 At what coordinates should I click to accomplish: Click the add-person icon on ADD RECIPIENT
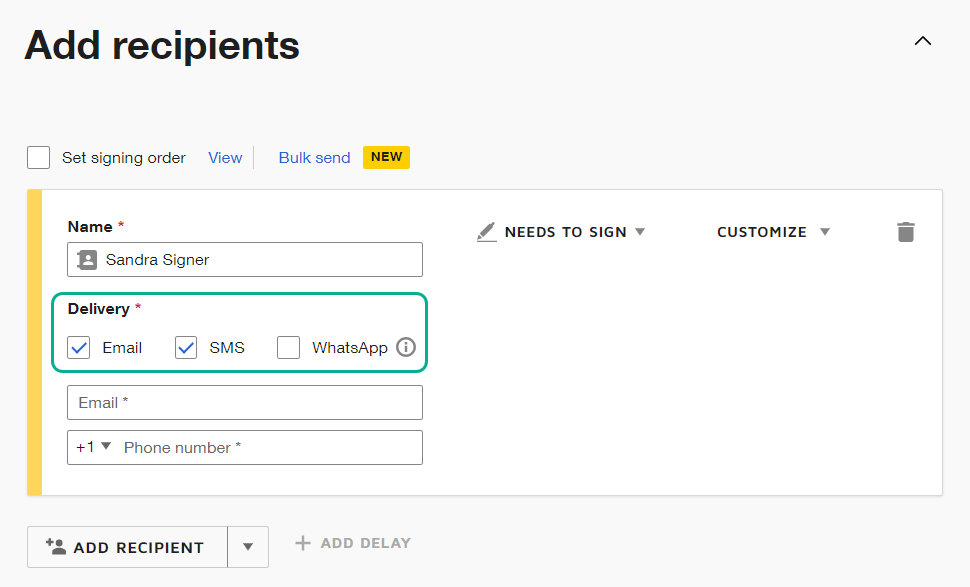pyautogui.click(x=55, y=546)
